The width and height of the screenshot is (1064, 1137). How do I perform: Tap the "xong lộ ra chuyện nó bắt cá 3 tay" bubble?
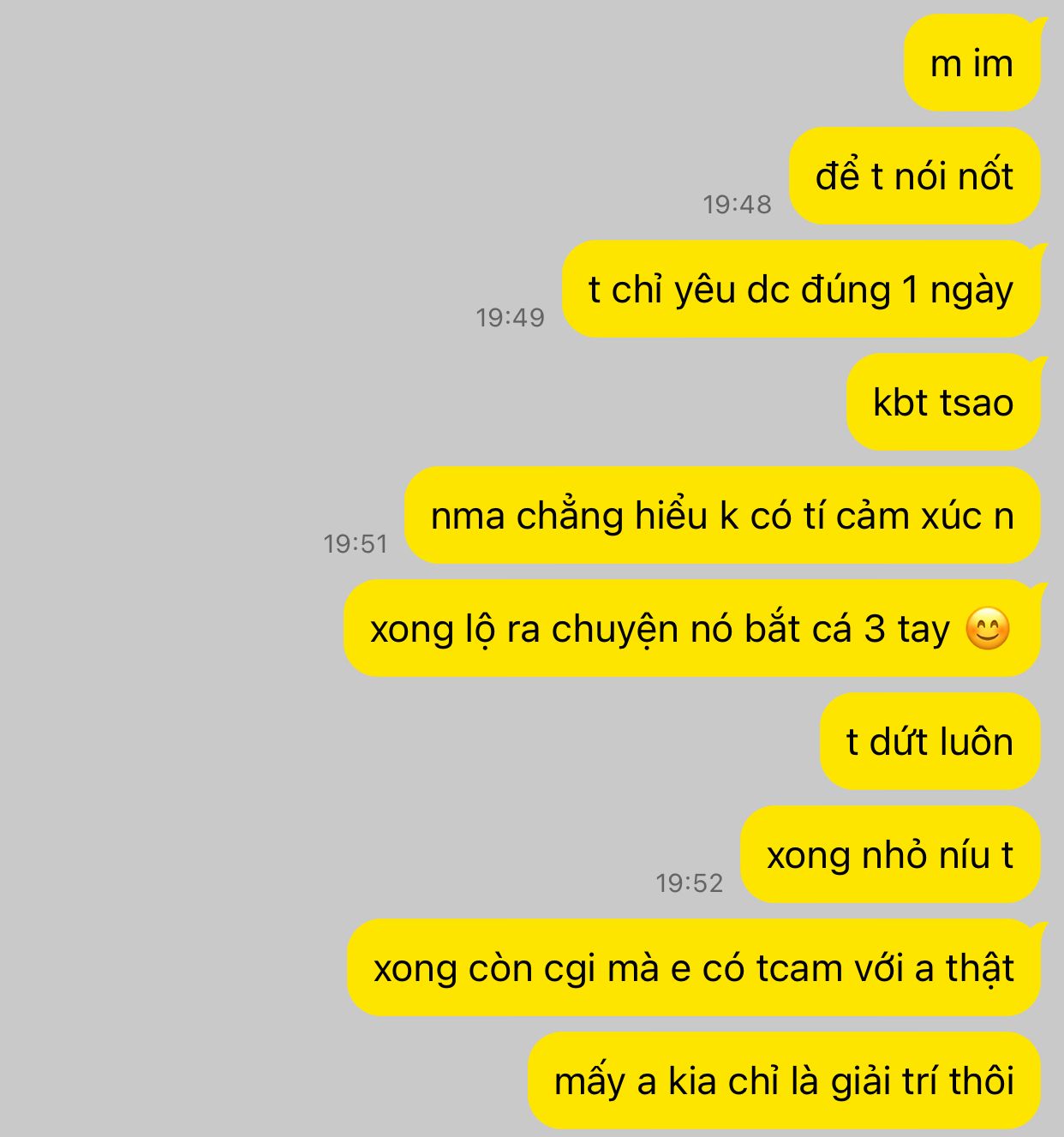click(x=692, y=628)
